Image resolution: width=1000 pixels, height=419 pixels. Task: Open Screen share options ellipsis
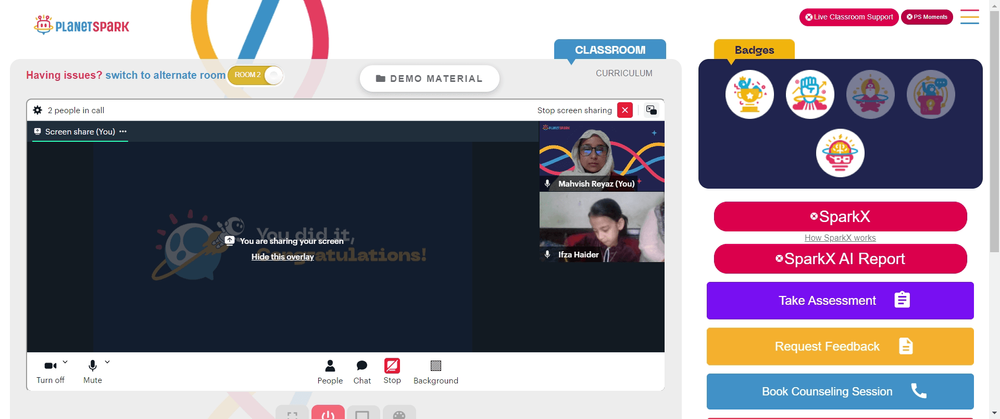click(123, 131)
